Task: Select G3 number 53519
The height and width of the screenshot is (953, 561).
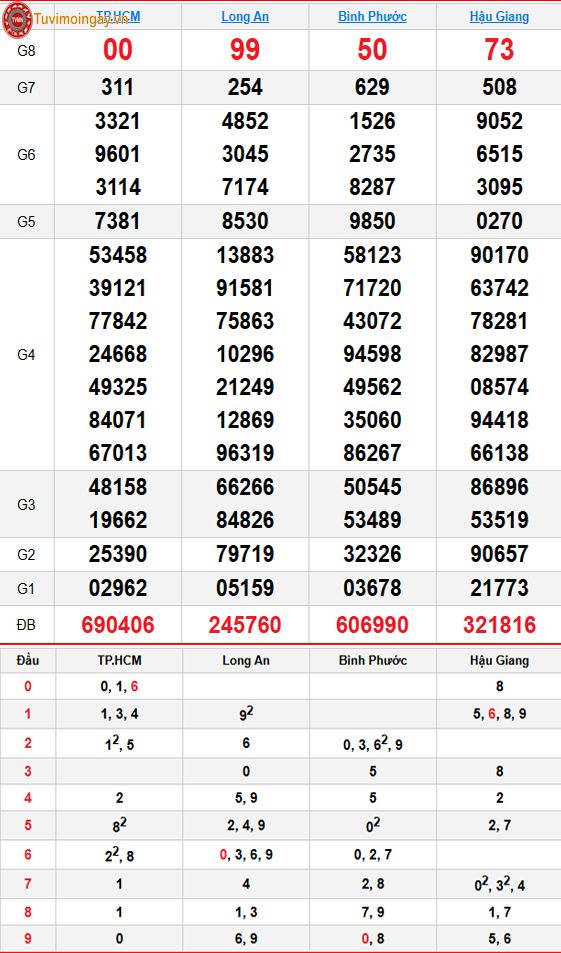Action: click(x=499, y=520)
